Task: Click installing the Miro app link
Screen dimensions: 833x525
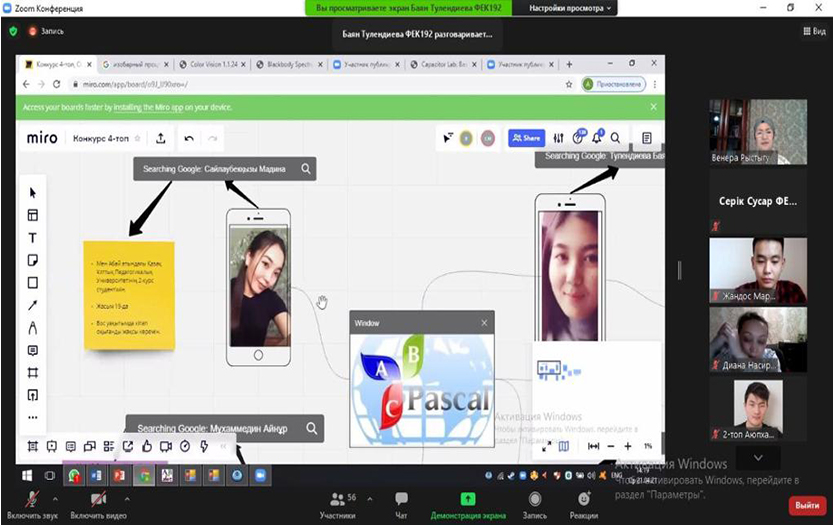Action: (148, 107)
